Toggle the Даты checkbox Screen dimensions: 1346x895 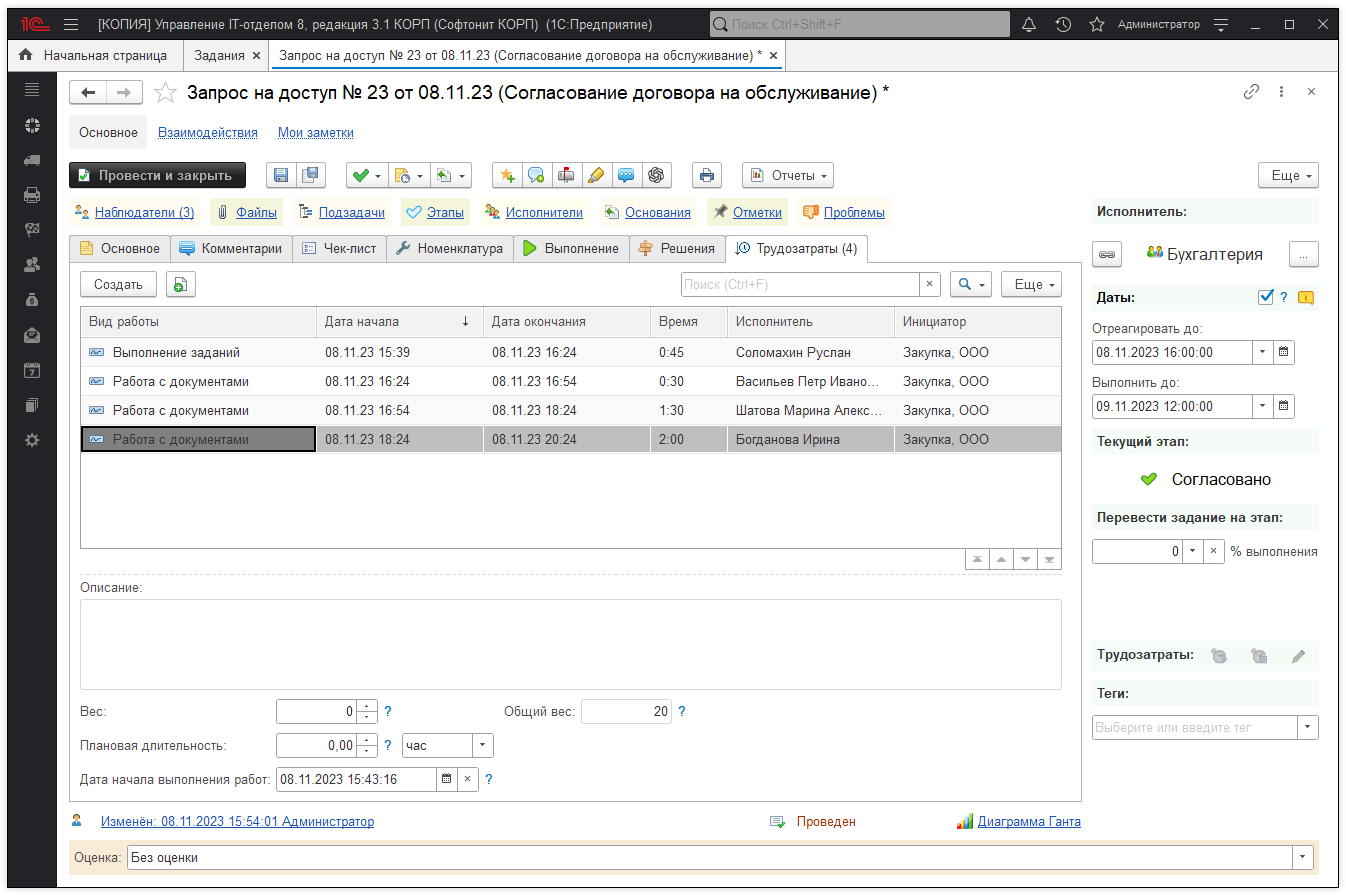pyautogui.click(x=1266, y=297)
